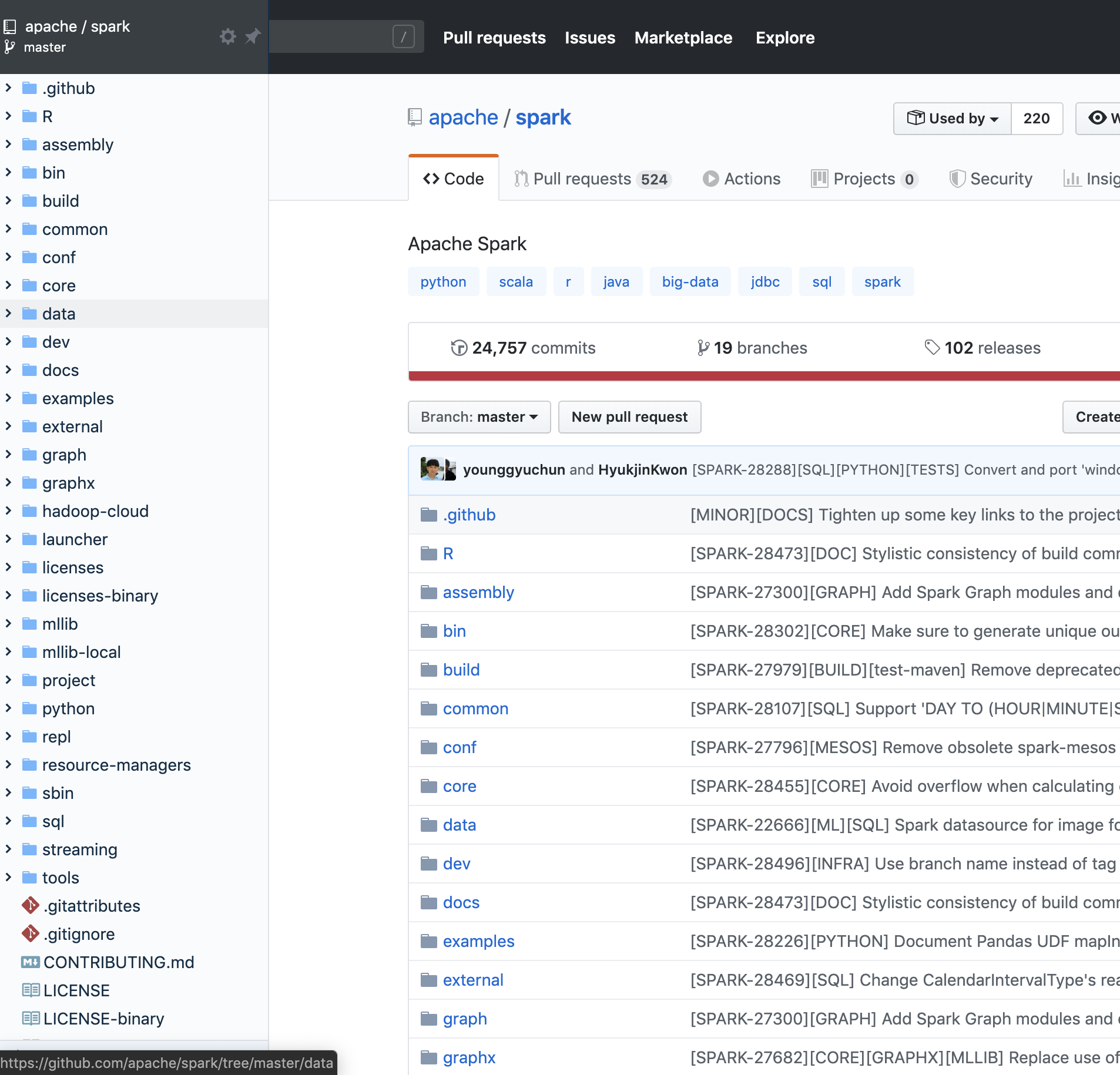Click the folder icon beside .github row
This screenshot has width=1120, height=1075.
429,515
